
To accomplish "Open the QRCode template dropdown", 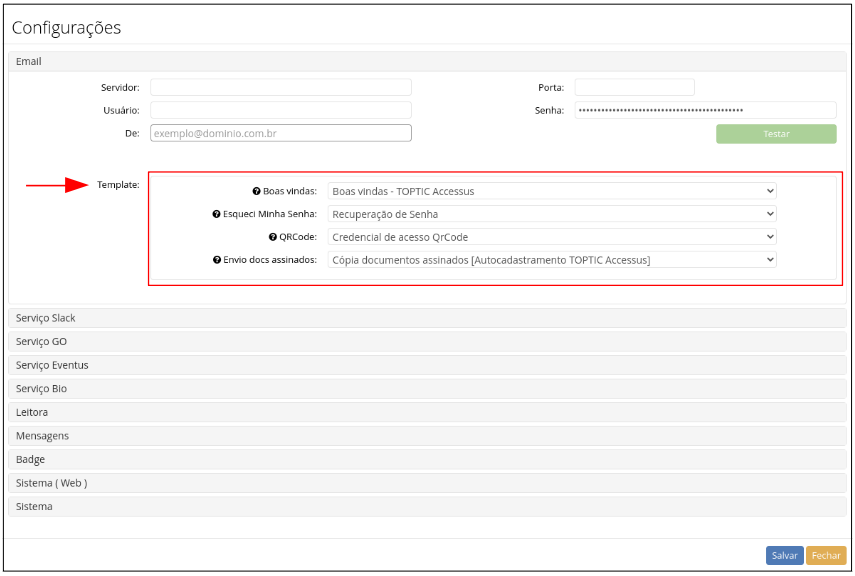I will (552, 237).
